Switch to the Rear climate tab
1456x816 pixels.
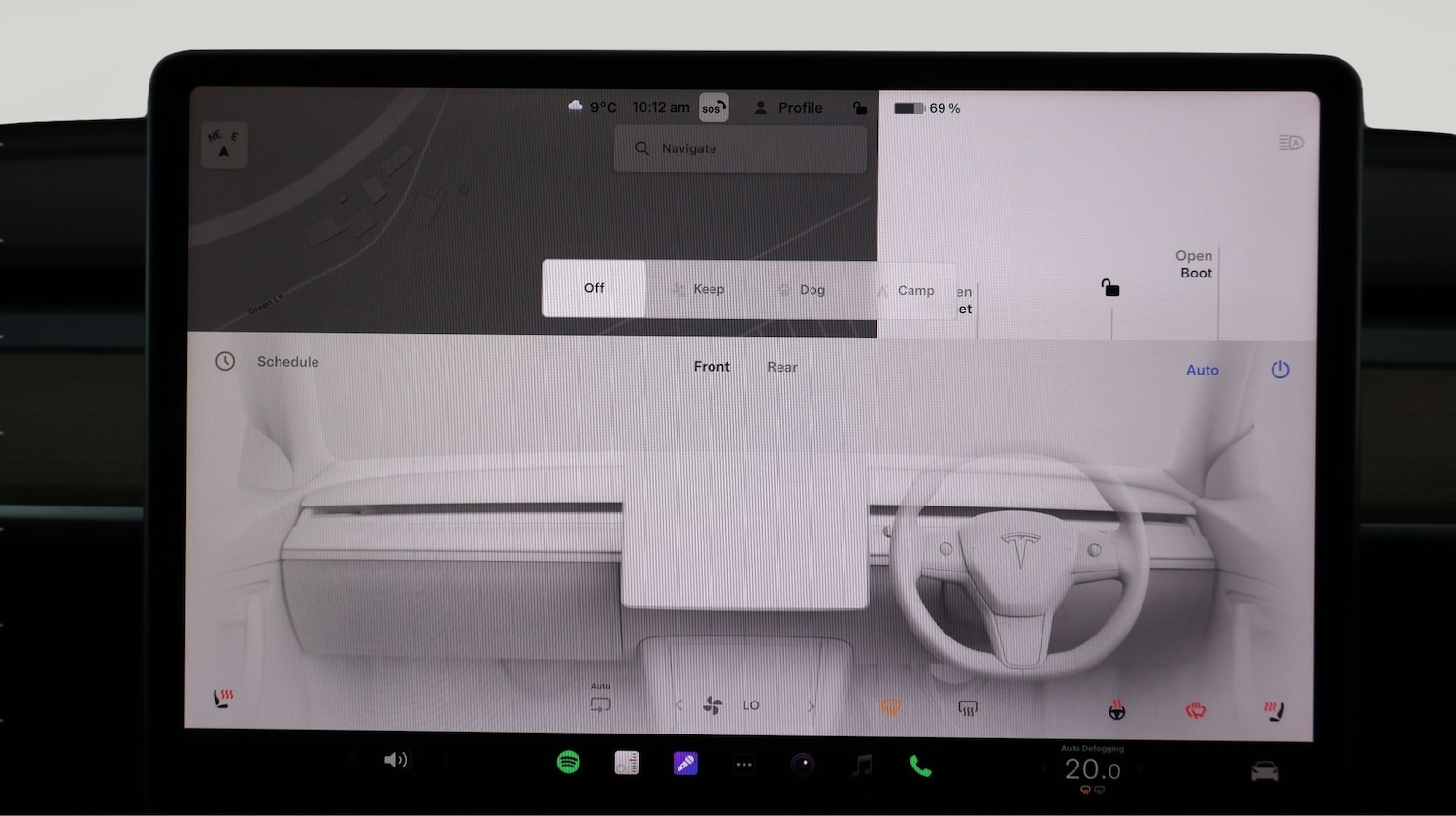tap(782, 367)
